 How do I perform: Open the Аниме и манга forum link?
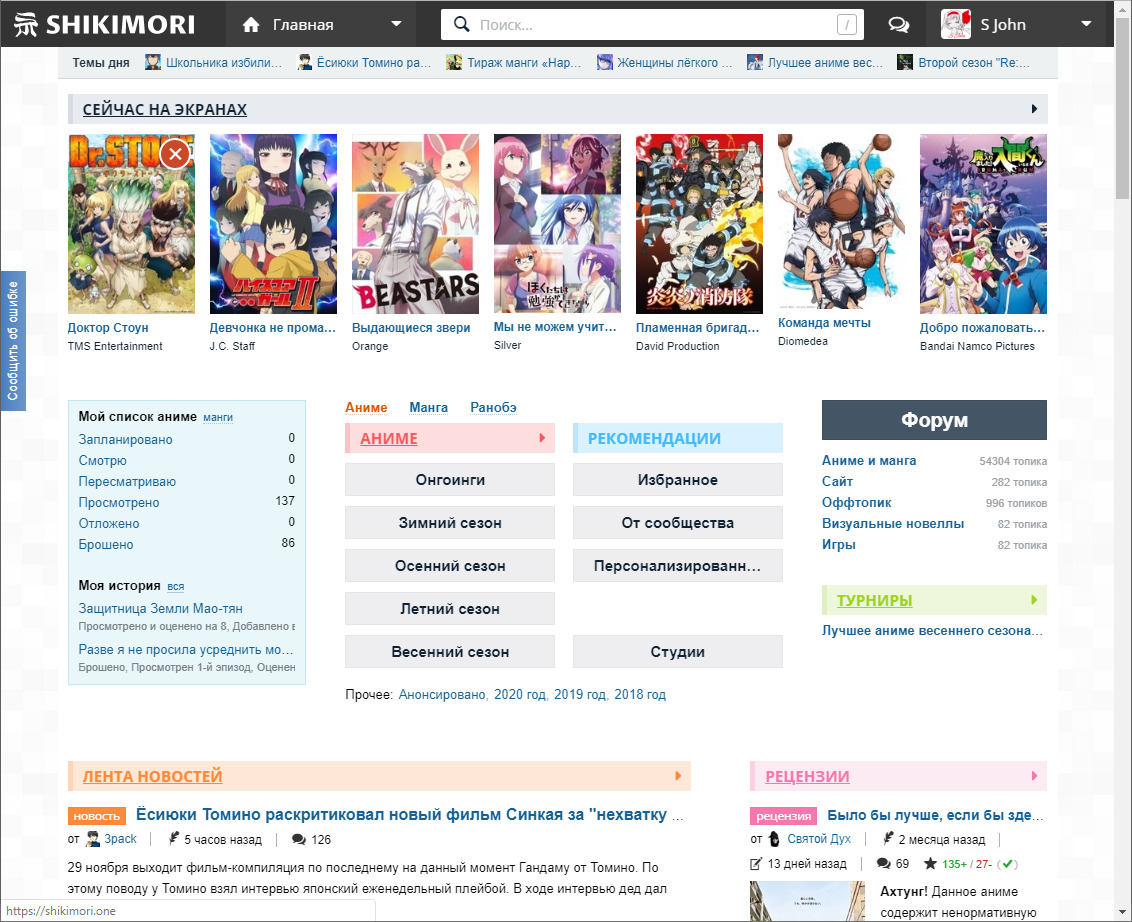point(868,461)
